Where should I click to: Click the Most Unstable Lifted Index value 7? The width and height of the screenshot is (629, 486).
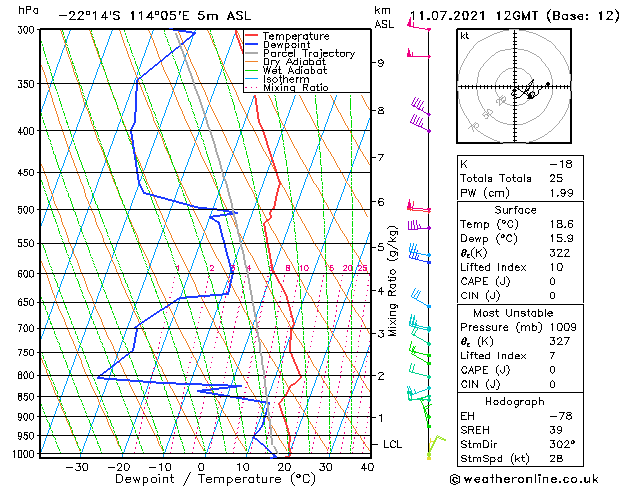(552, 356)
